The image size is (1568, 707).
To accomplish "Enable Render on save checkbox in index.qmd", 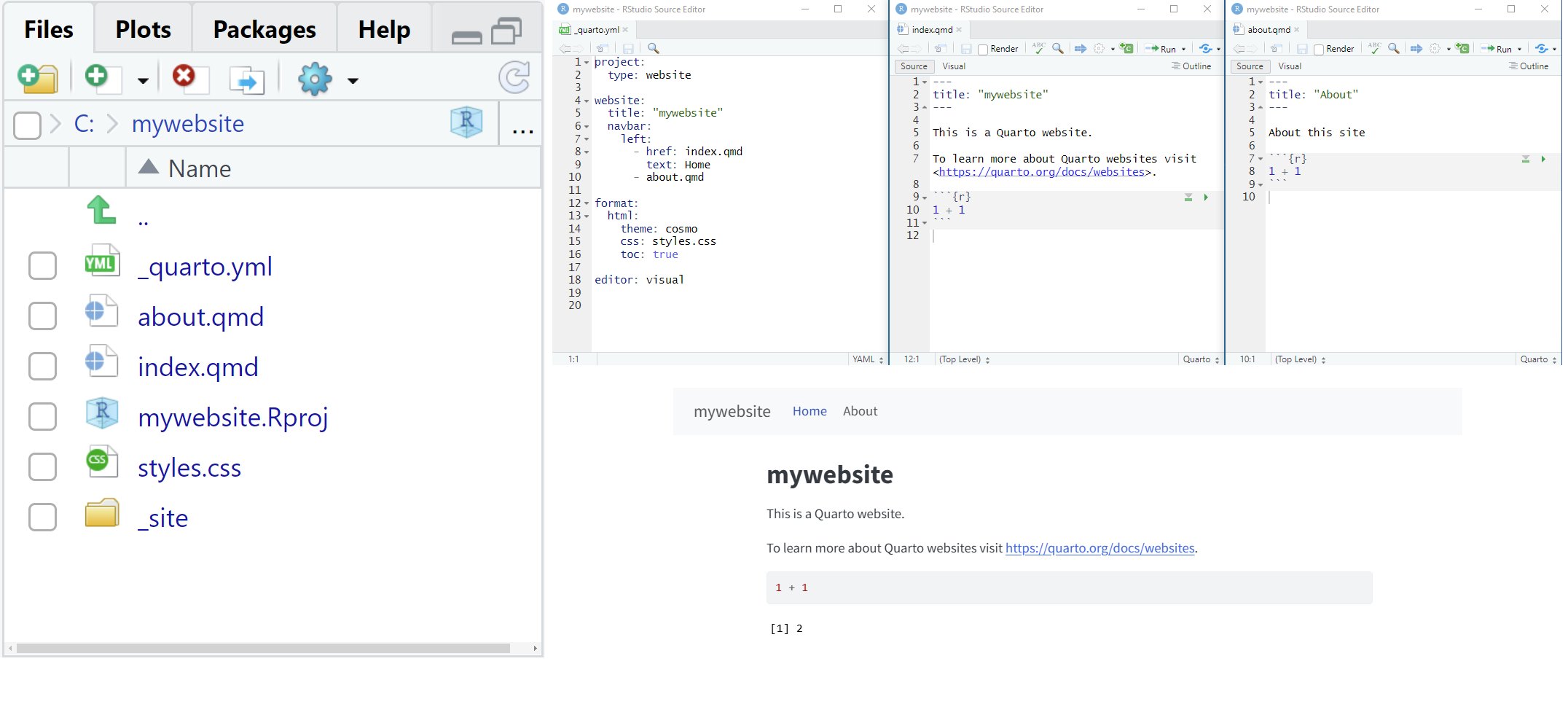I will click(983, 50).
